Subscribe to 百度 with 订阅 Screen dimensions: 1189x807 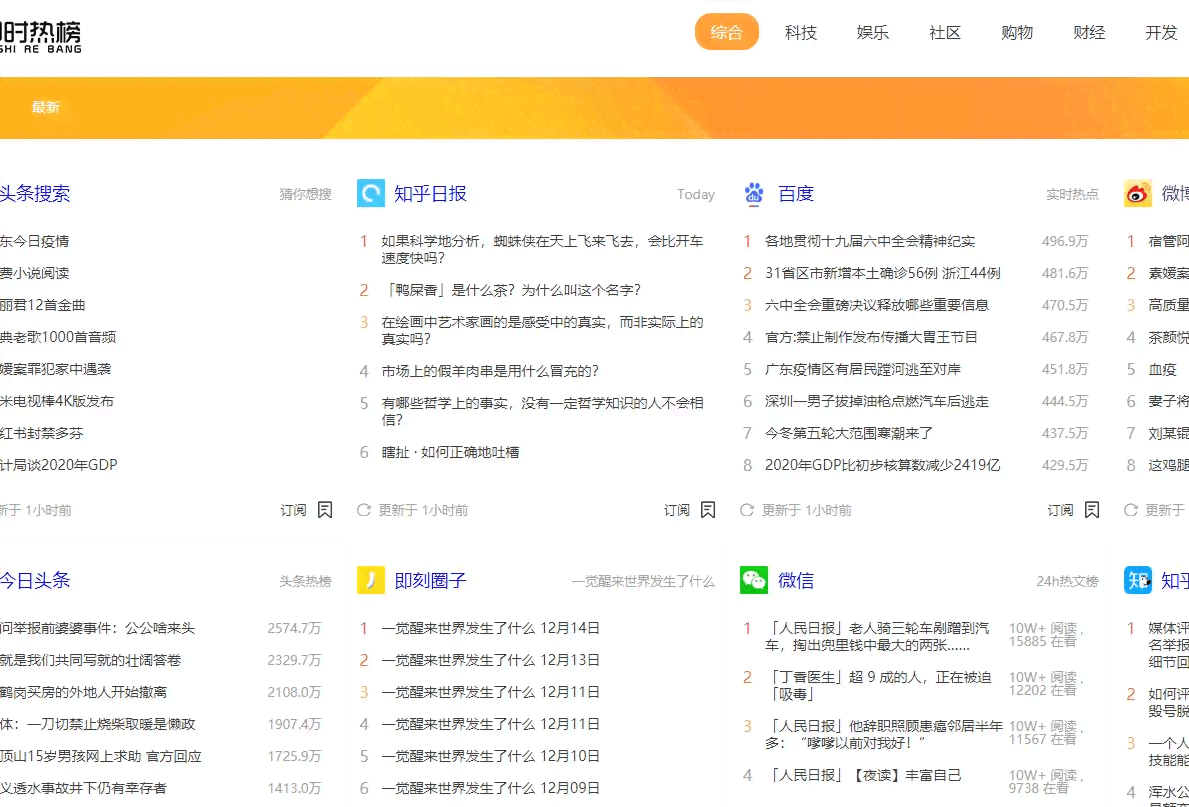pos(1060,510)
